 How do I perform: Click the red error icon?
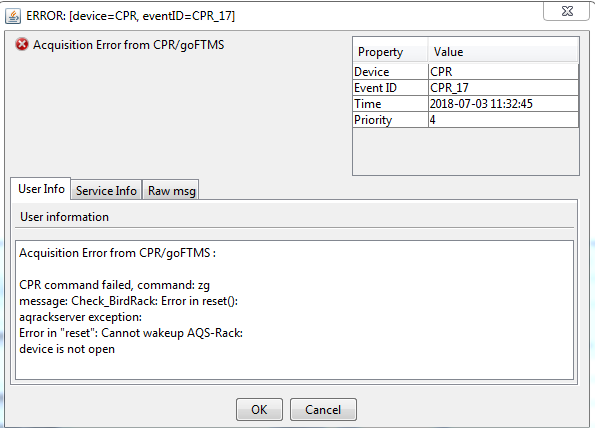tap(22, 44)
